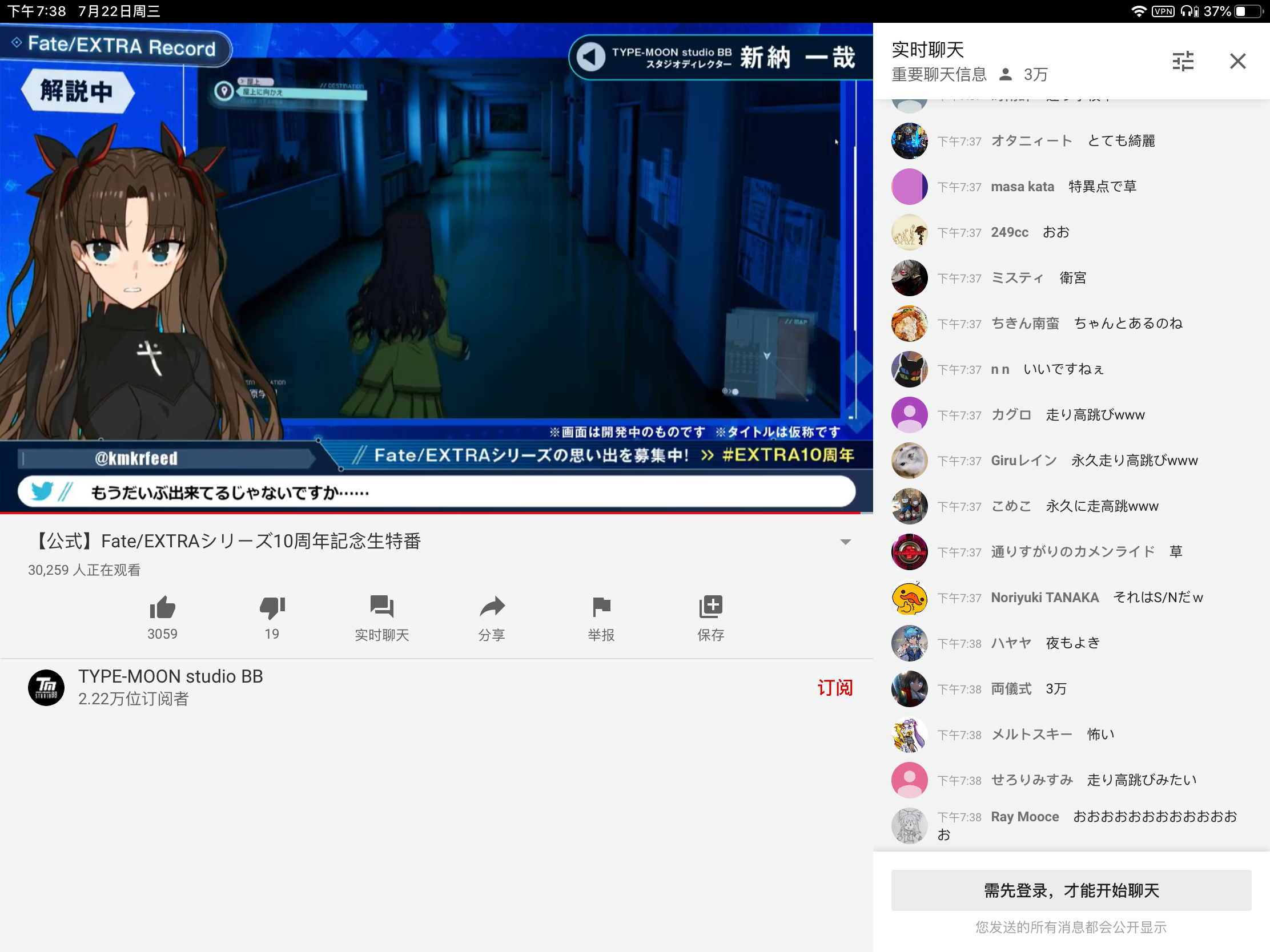
Task: Share the video with 分享 arrow icon
Action: [x=492, y=607]
